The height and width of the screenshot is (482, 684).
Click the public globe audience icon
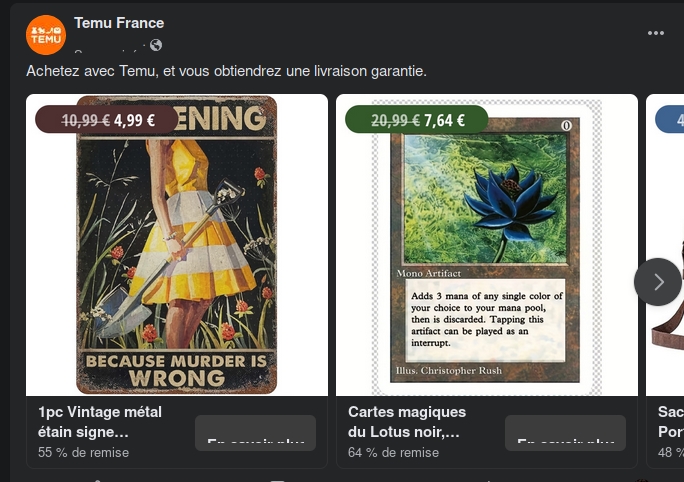click(156, 45)
